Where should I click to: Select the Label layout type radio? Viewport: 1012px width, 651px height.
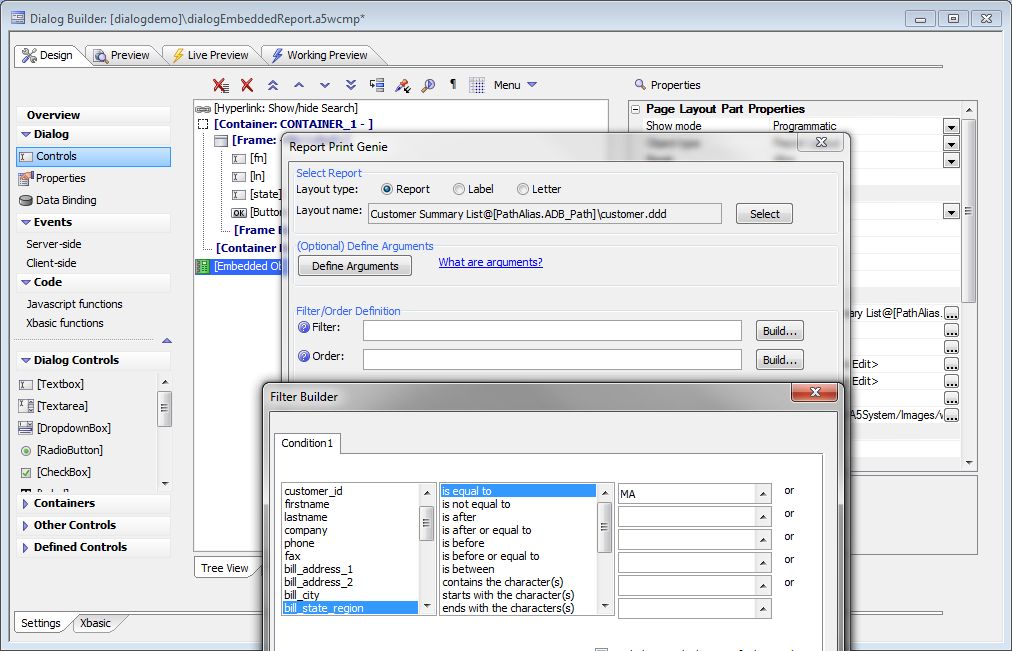coord(458,189)
